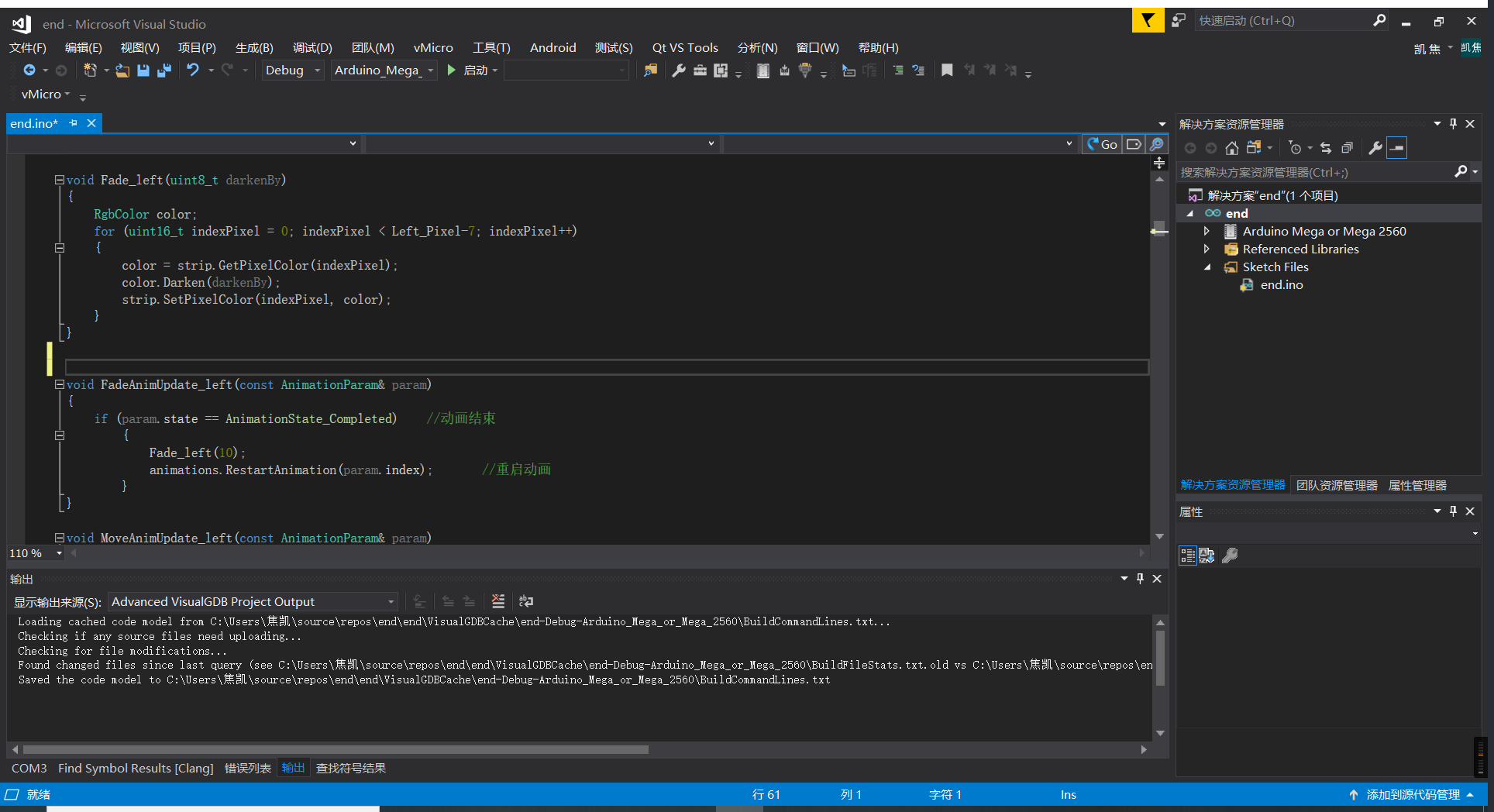Viewport: 1494px width, 812px height.
Task: Click the Home icon in Solution Explorer
Action: click(1232, 148)
